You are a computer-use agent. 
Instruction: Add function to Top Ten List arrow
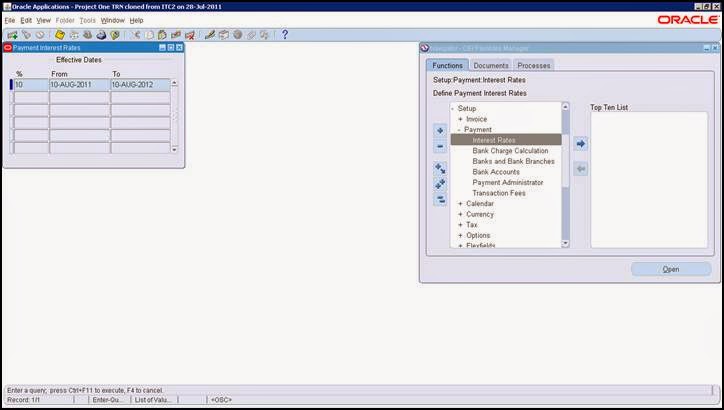pyautogui.click(x=581, y=144)
